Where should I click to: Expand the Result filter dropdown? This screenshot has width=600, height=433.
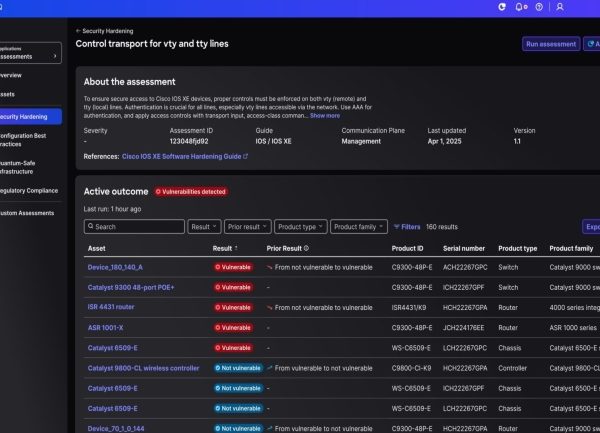point(204,227)
